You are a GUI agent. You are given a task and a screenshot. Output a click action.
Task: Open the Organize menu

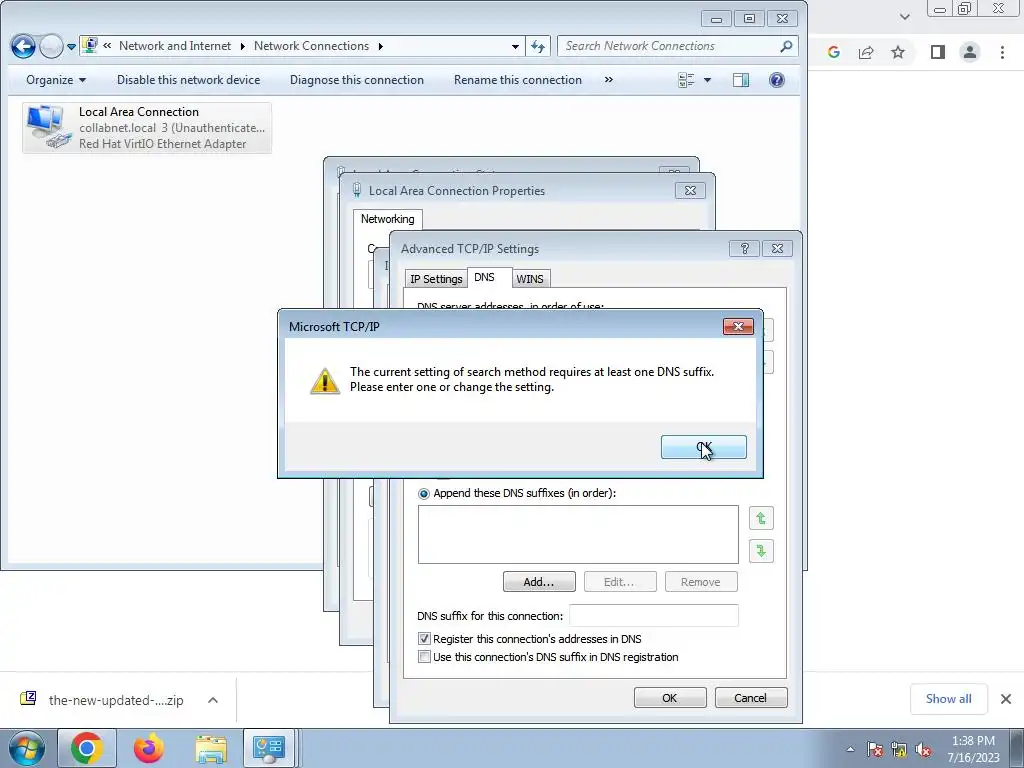[56, 80]
